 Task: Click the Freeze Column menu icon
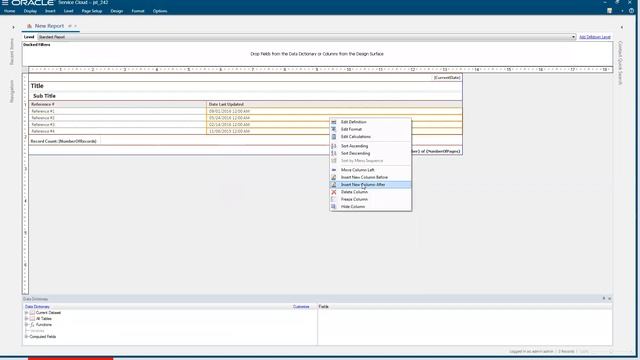pos(334,199)
